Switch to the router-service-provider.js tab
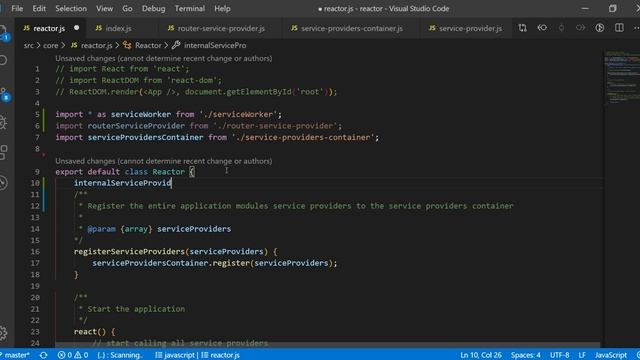 tap(220, 28)
